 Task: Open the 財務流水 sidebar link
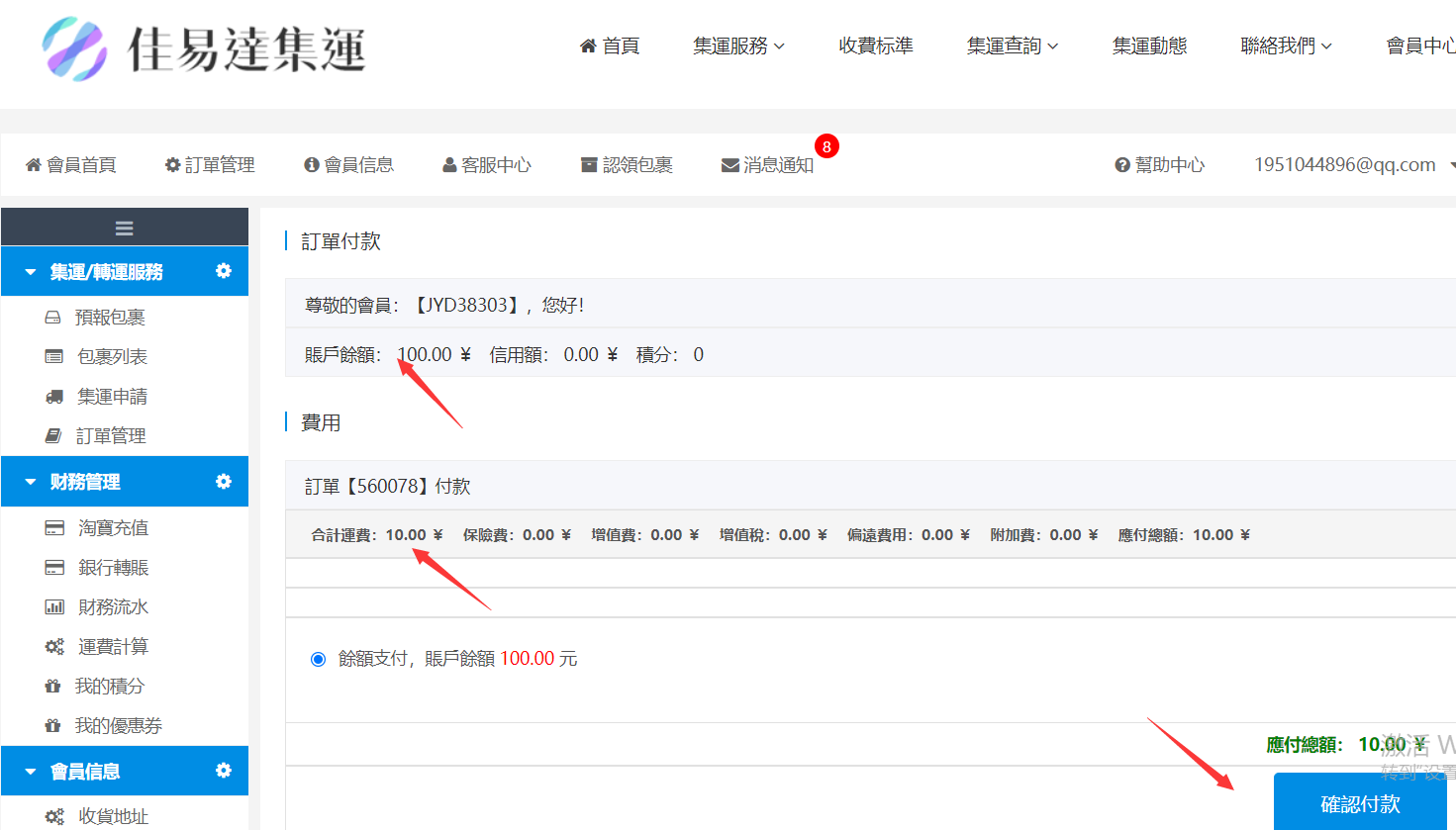tap(113, 607)
